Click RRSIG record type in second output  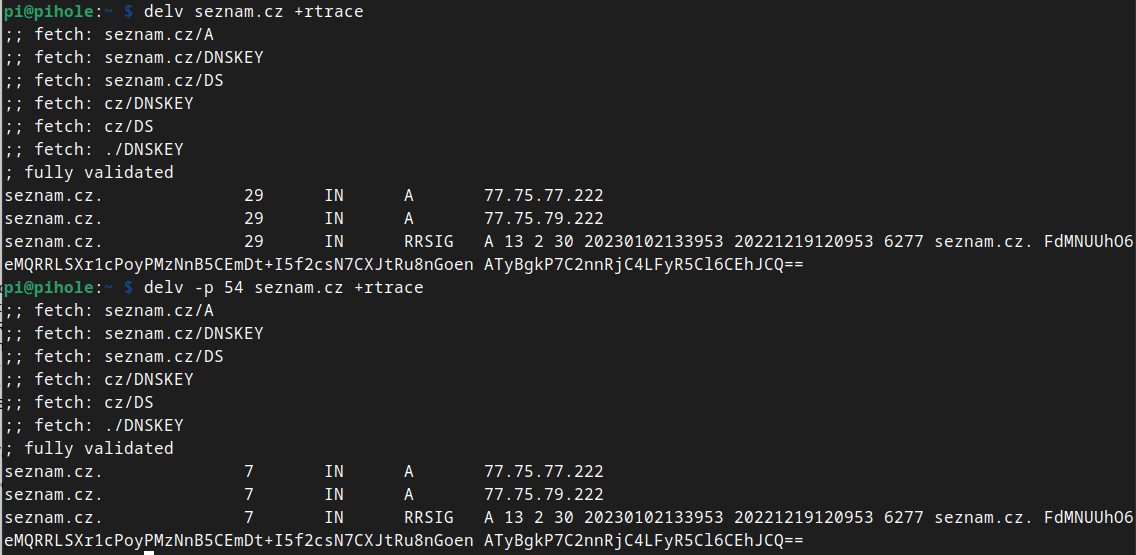click(428, 518)
